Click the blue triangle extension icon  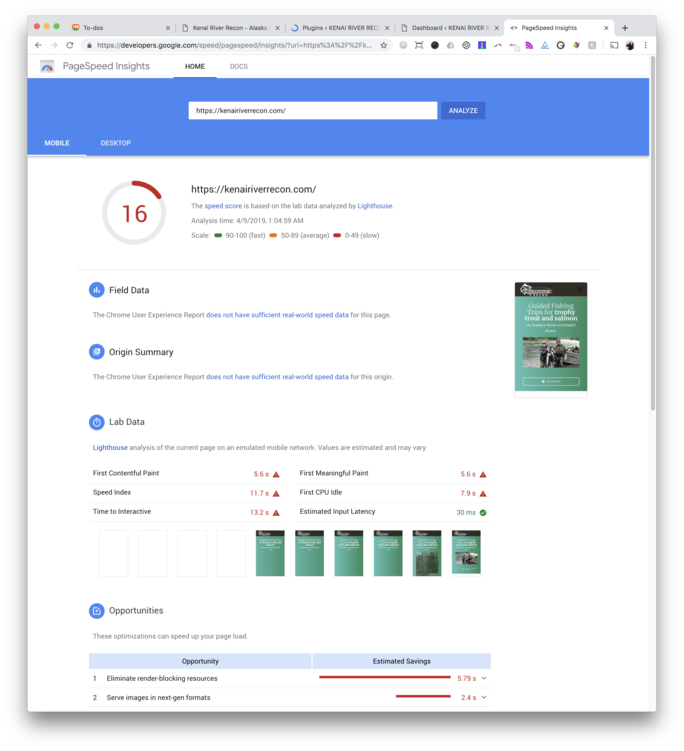545,45
